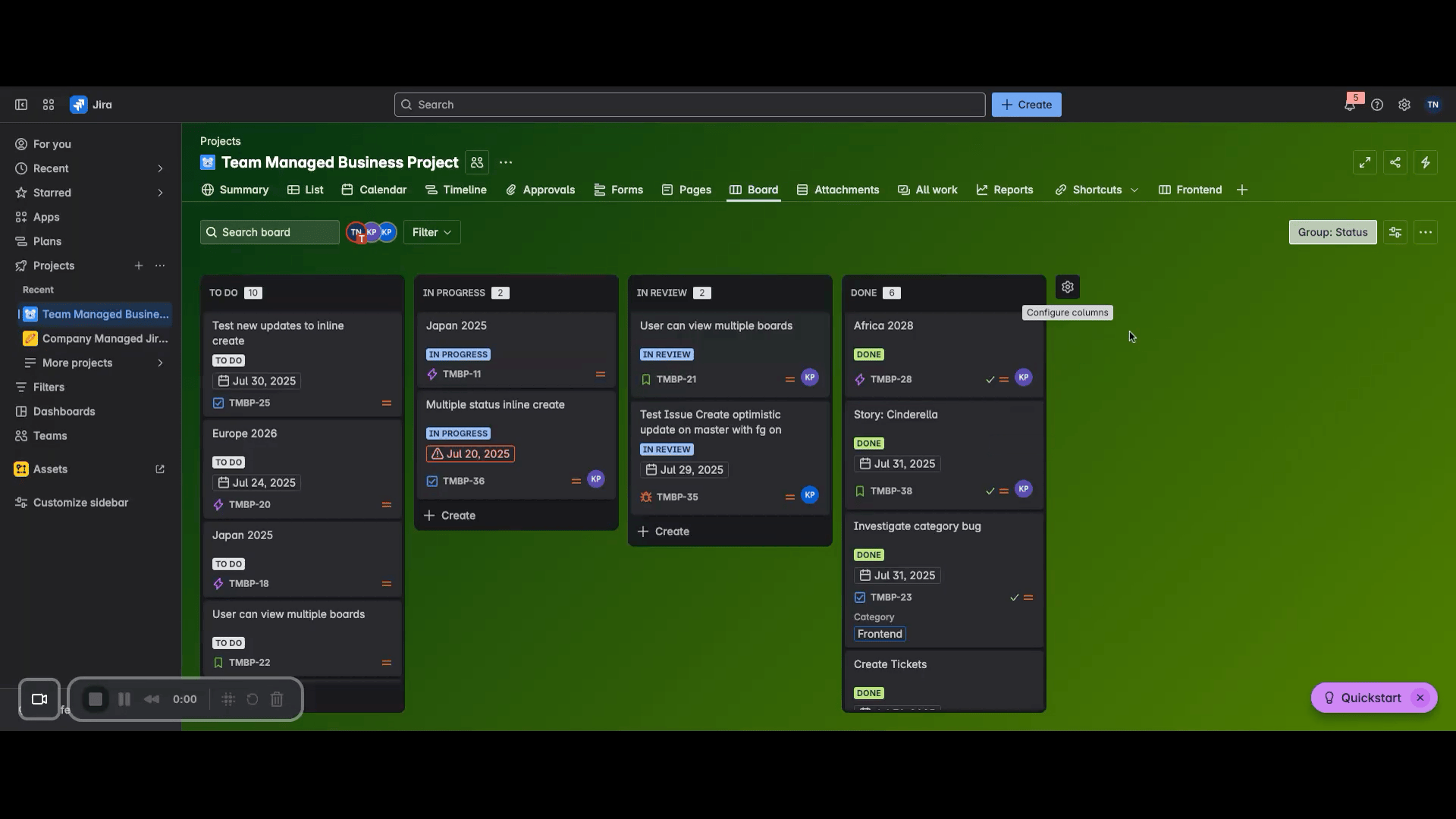
Task: Collapse the sidebar using the panel icon
Action: [x=21, y=105]
